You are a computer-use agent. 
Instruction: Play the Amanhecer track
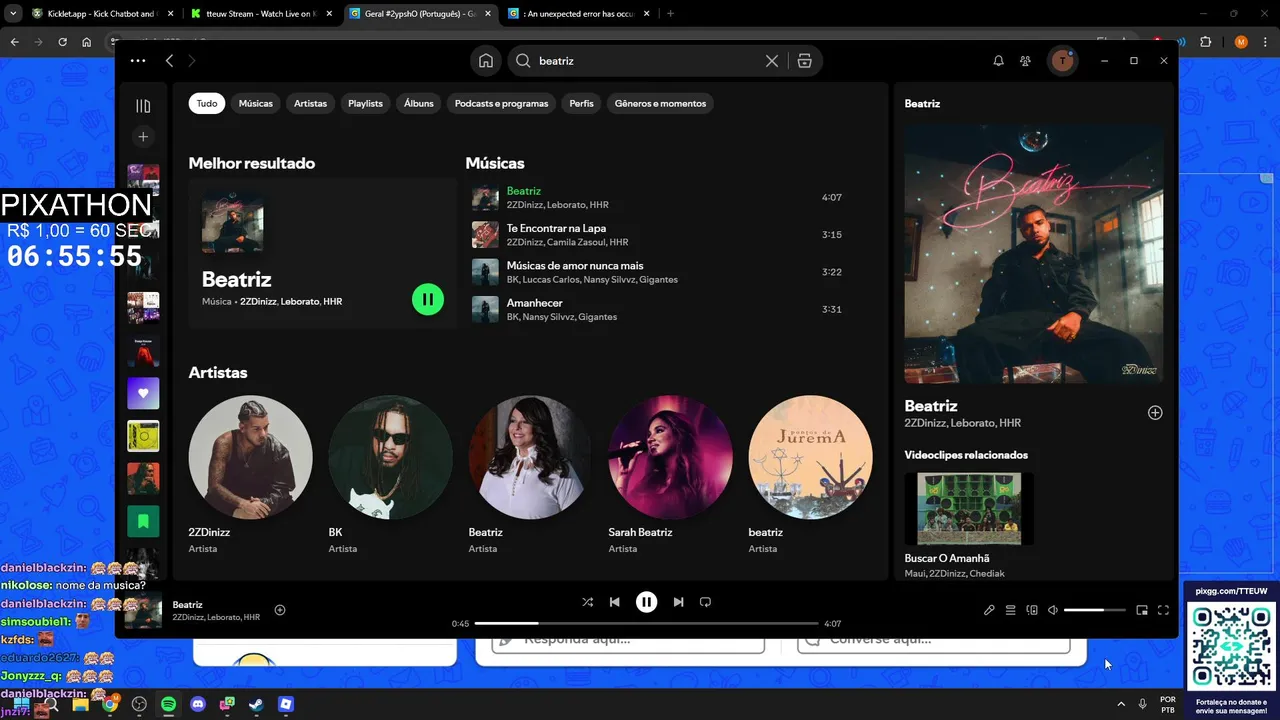point(660,309)
